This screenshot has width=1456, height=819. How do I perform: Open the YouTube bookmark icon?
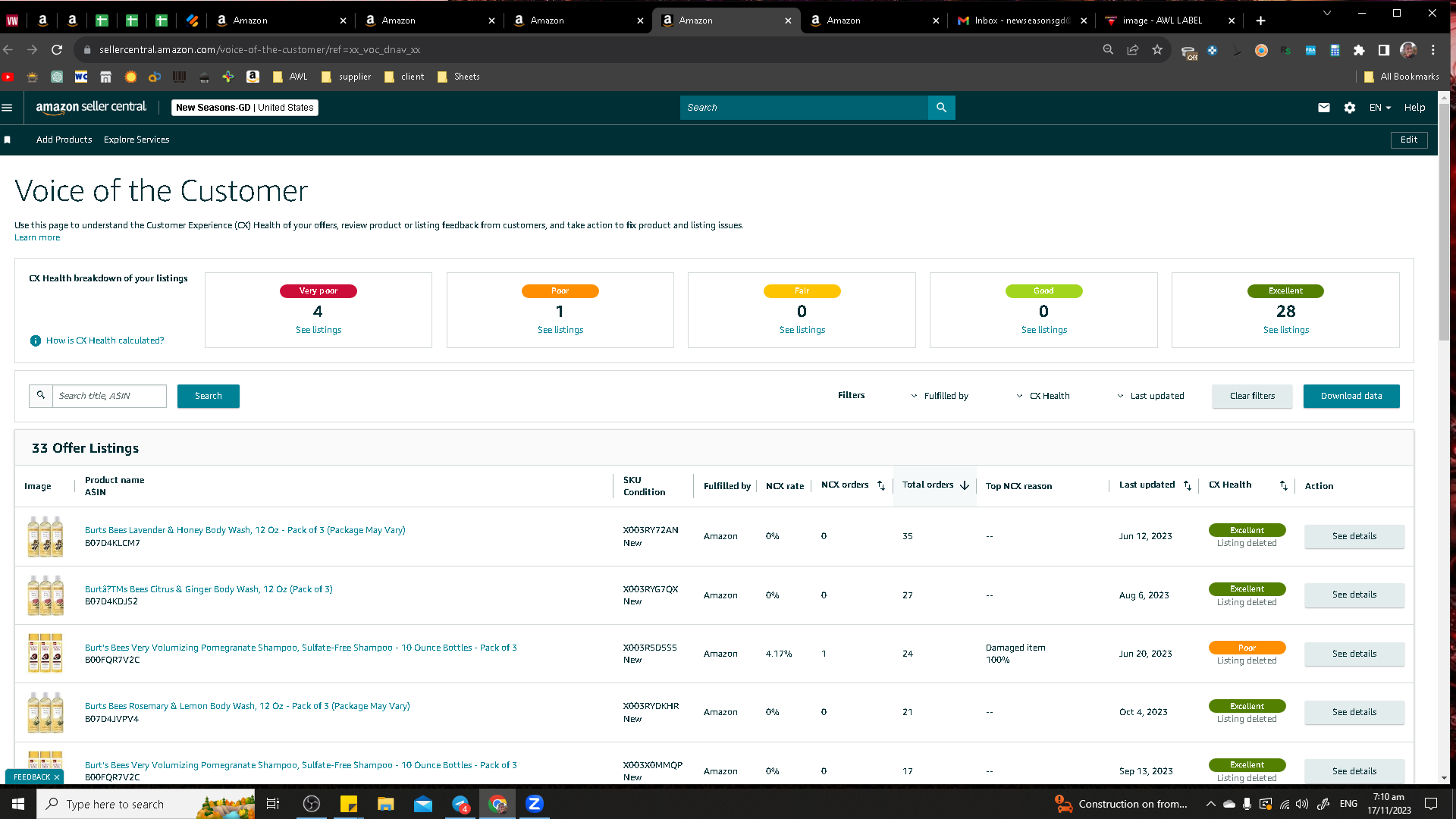pos(8,77)
